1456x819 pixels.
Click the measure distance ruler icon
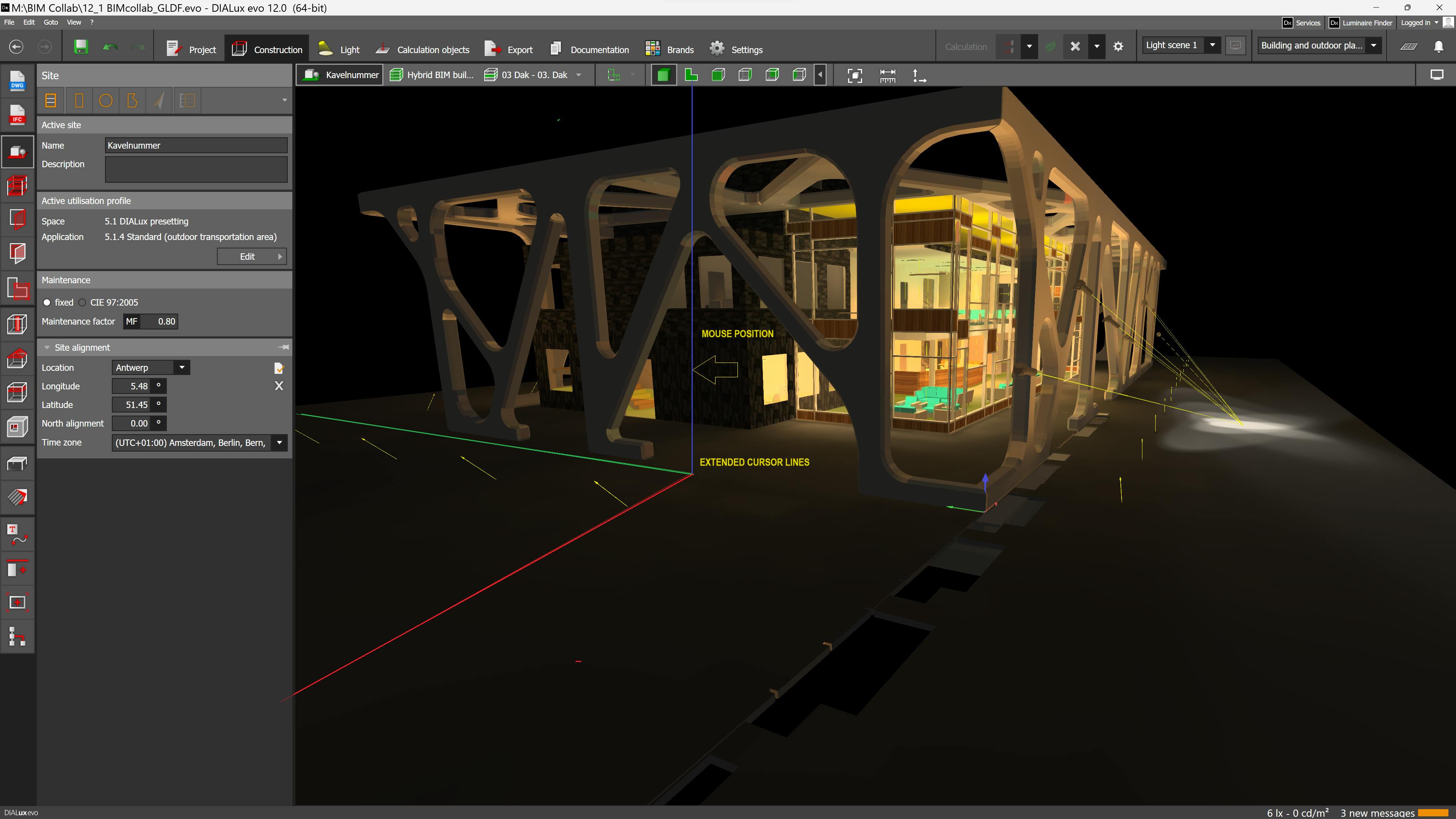(887, 75)
